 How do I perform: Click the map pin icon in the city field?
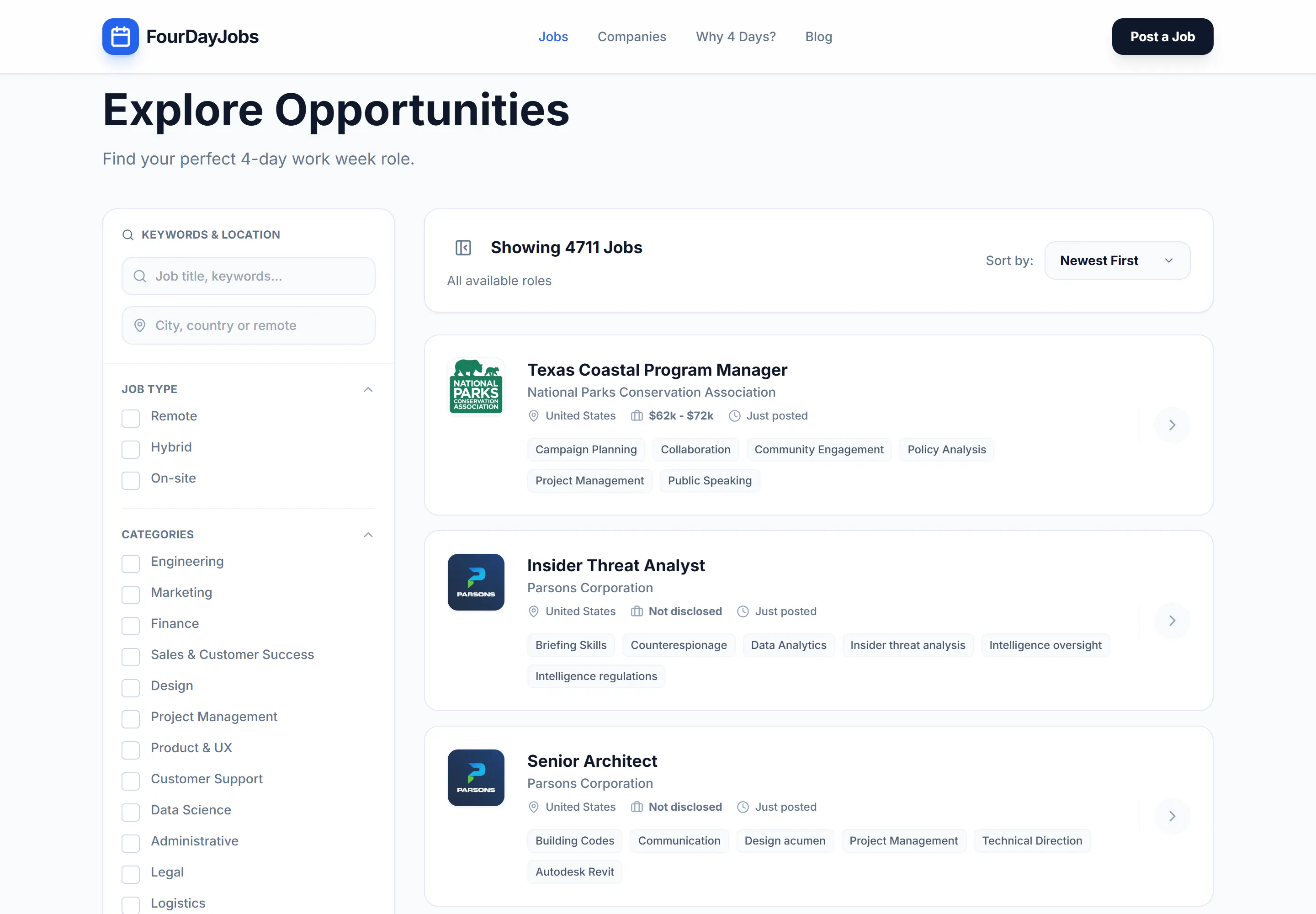click(140, 325)
